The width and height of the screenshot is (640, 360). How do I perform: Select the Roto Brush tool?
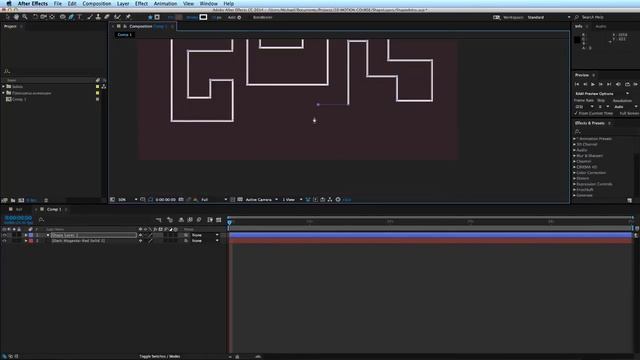[118, 17]
